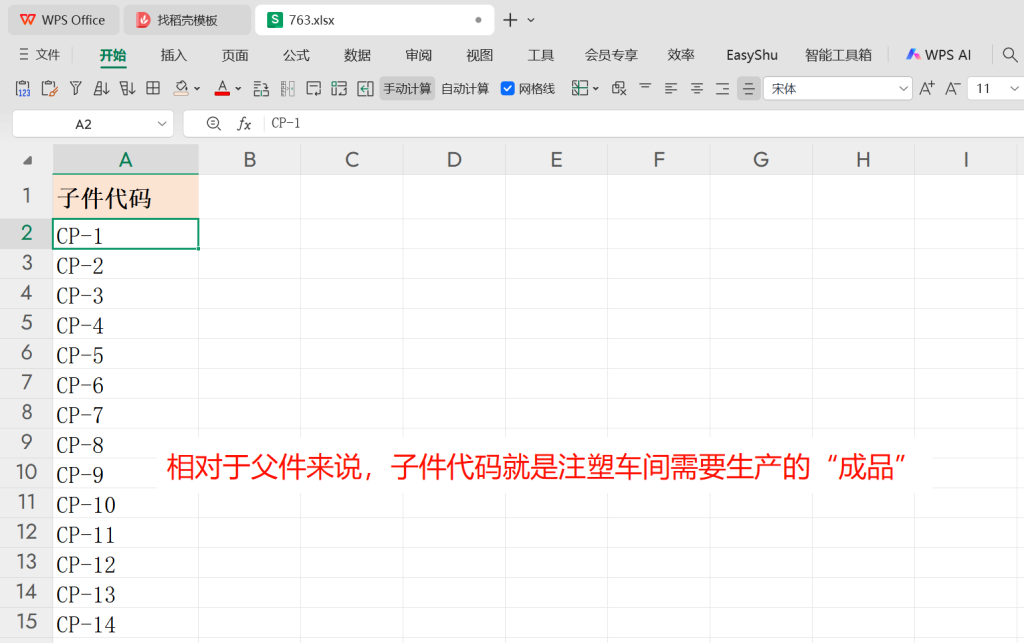Screen dimensions: 1024x643
Task: Switch to the 插入 ribbon tab
Action: (174, 55)
